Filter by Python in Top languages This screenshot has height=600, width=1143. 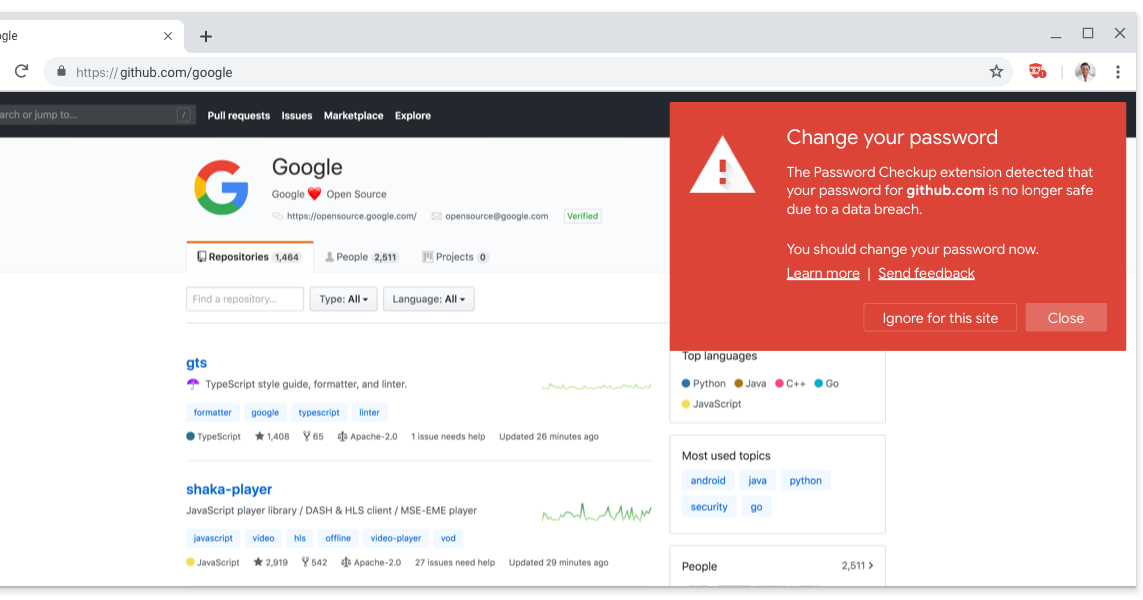point(703,383)
